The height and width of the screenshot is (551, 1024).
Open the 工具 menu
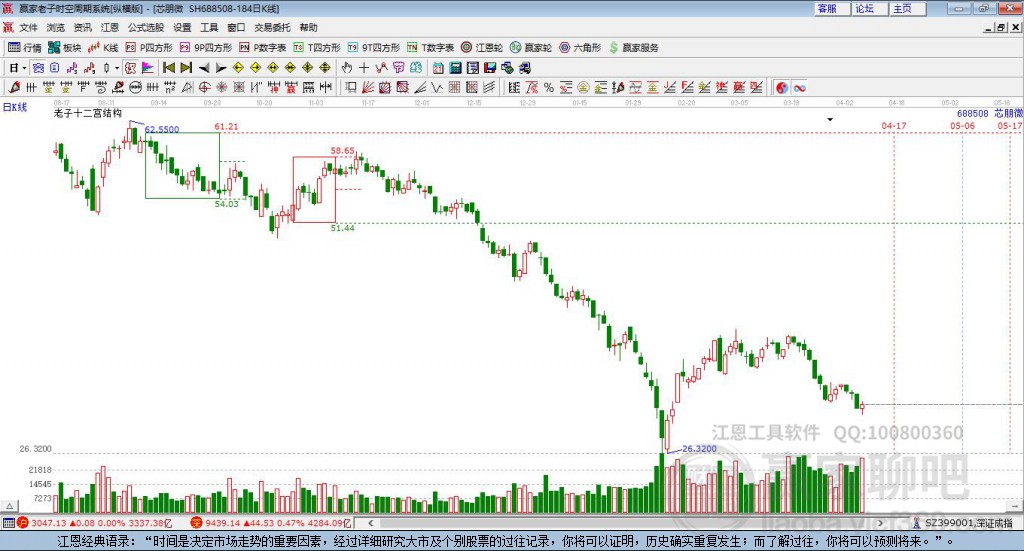coord(209,27)
